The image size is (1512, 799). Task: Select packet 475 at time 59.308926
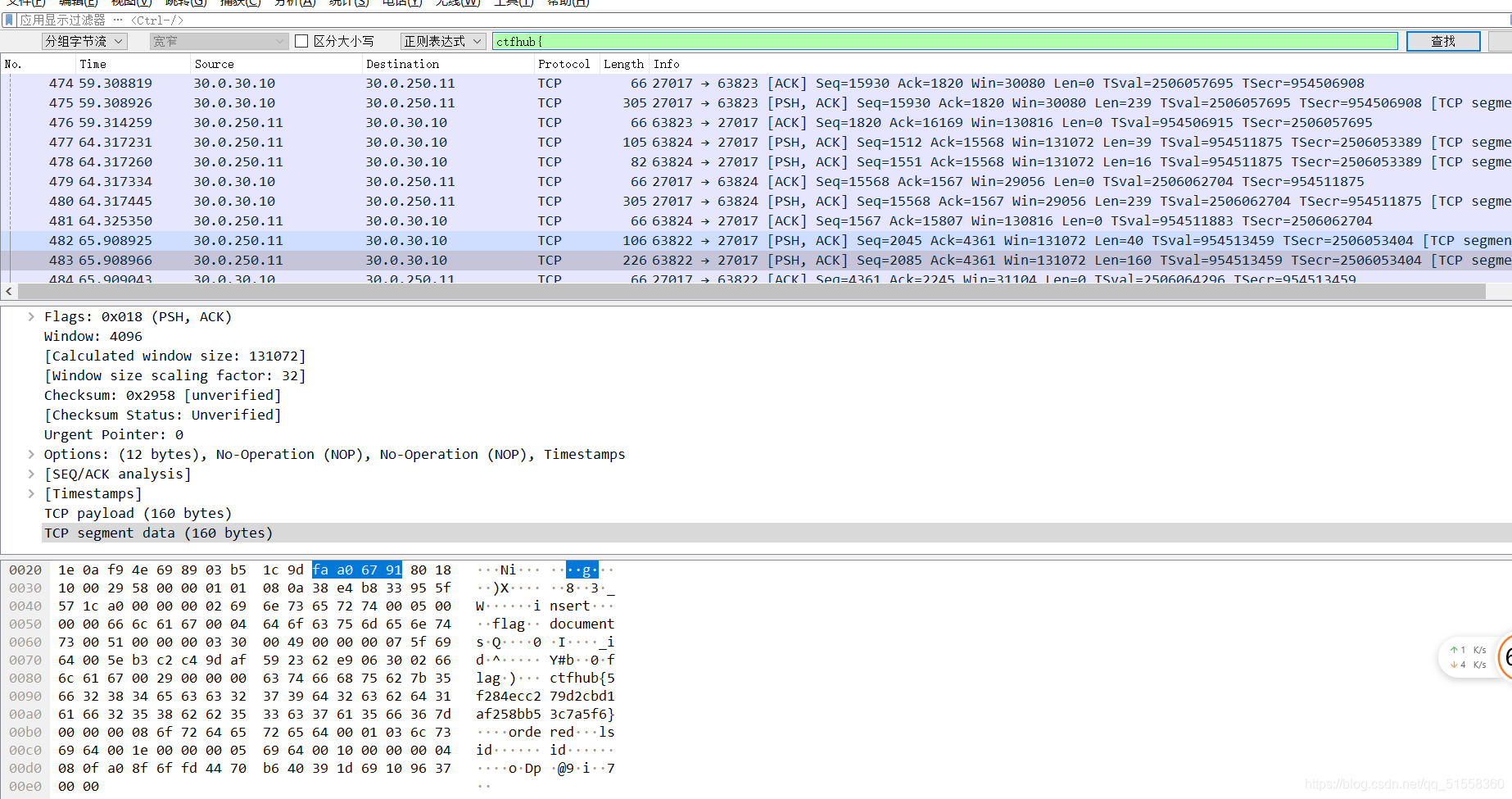[x=756, y=102]
